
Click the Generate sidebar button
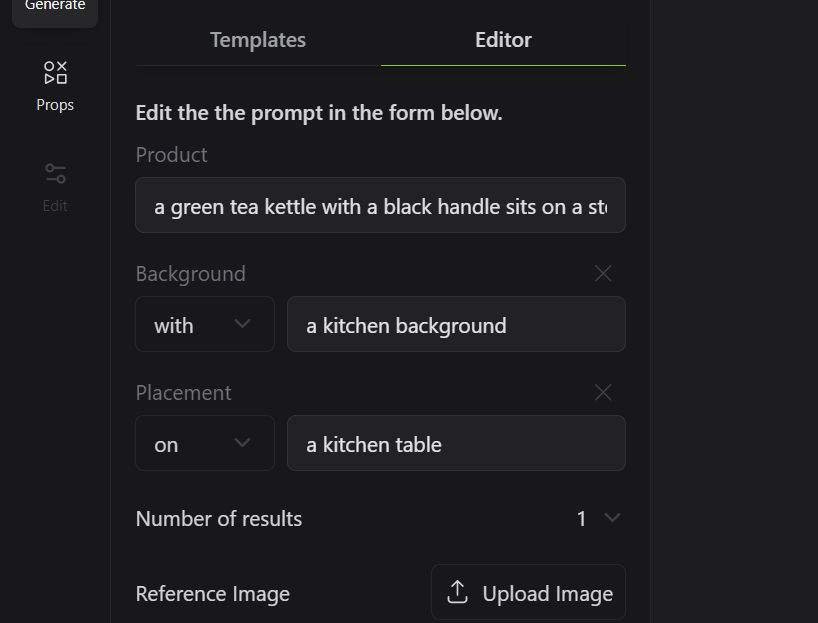(x=55, y=8)
